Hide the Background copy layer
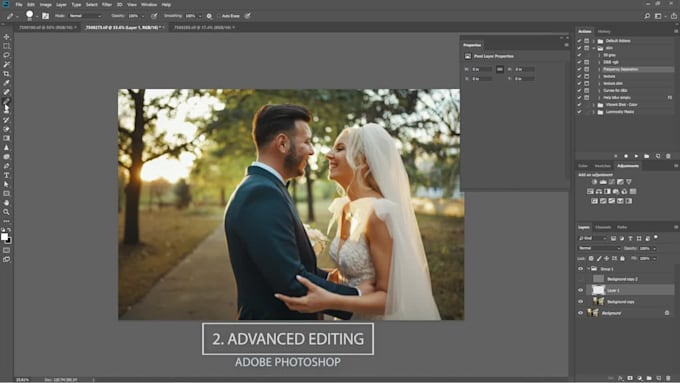The image size is (680, 383). (581, 301)
